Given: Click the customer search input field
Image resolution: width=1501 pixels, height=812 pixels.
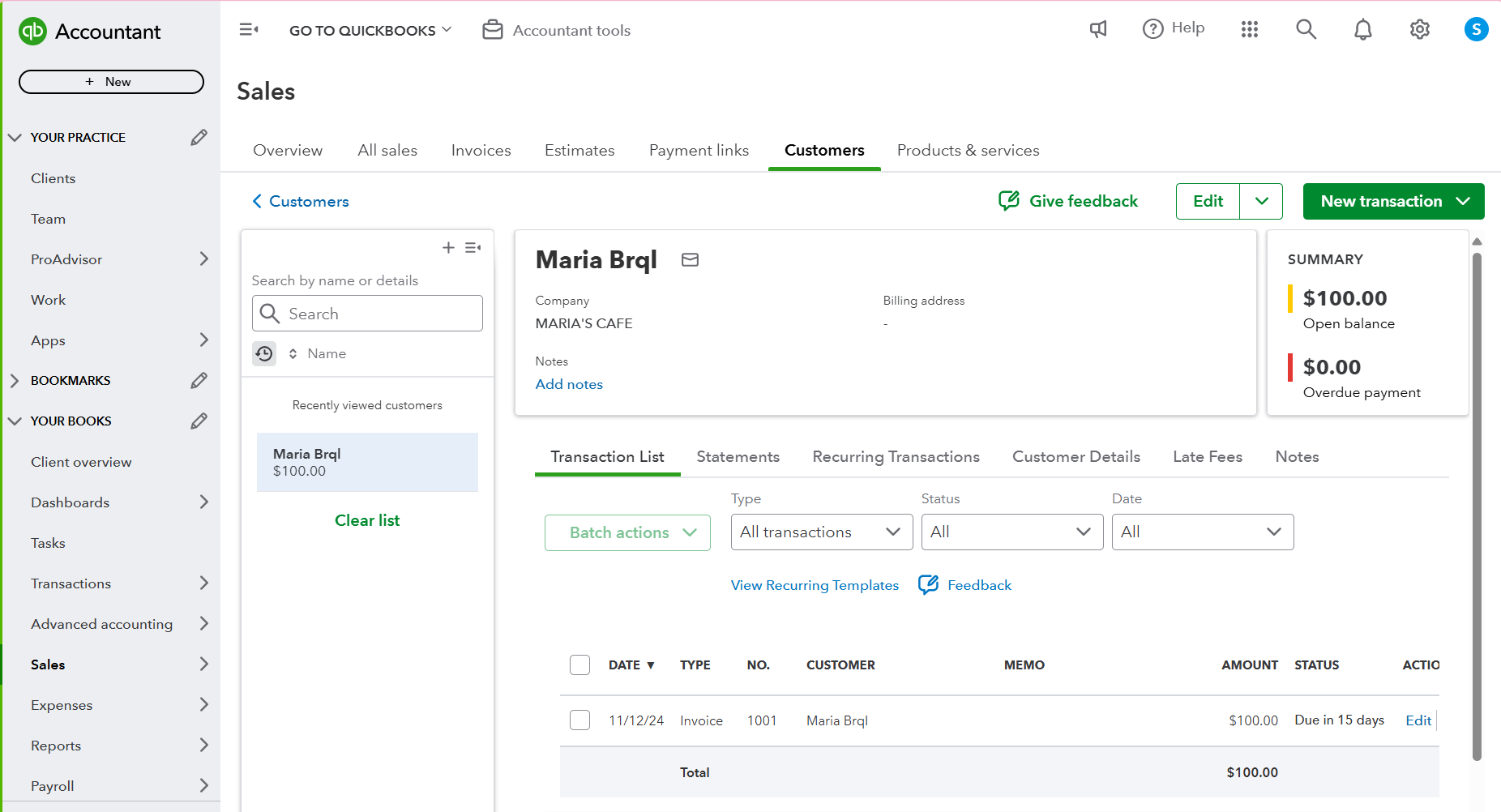Looking at the screenshot, I should (x=367, y=313).
